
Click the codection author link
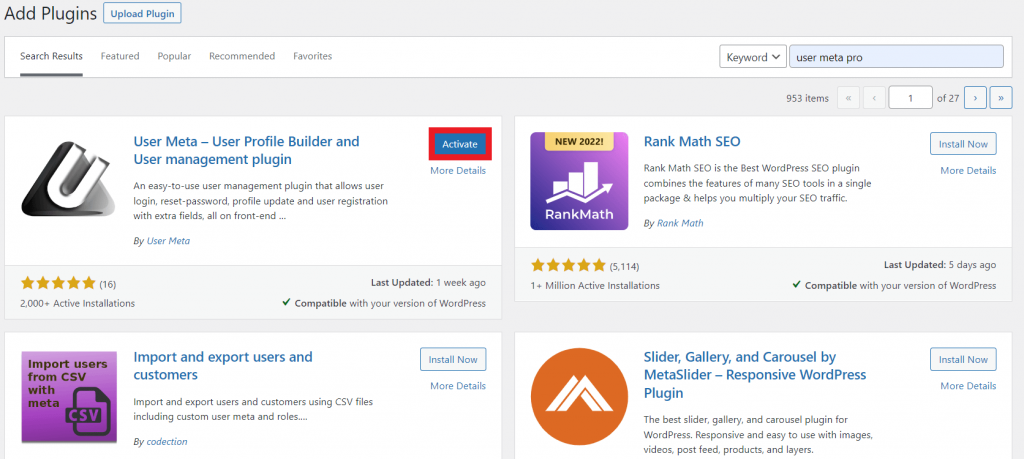click(166, 441)
